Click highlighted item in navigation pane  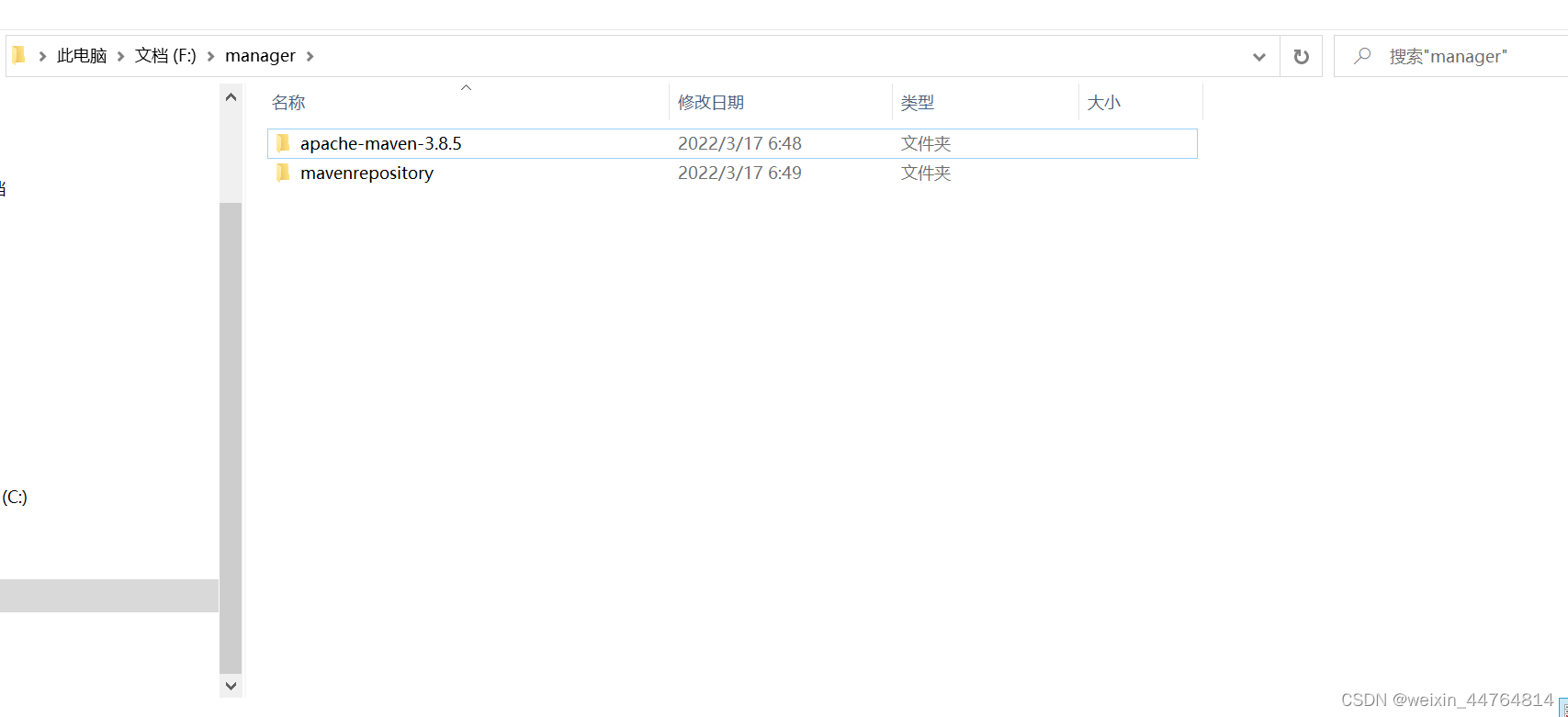tap(109, 596)
